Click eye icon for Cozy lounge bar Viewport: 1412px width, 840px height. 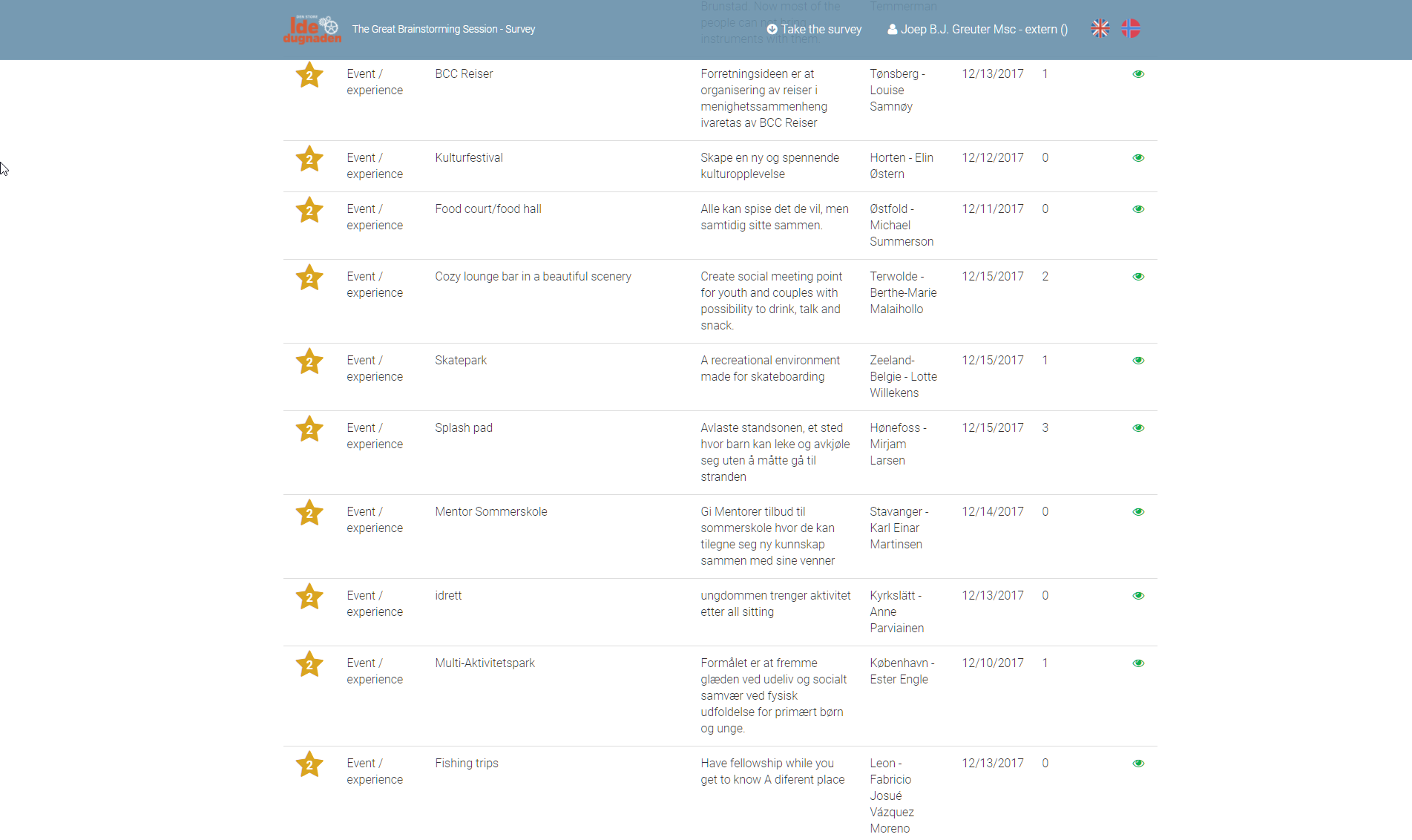click(x=1137, y=277)
